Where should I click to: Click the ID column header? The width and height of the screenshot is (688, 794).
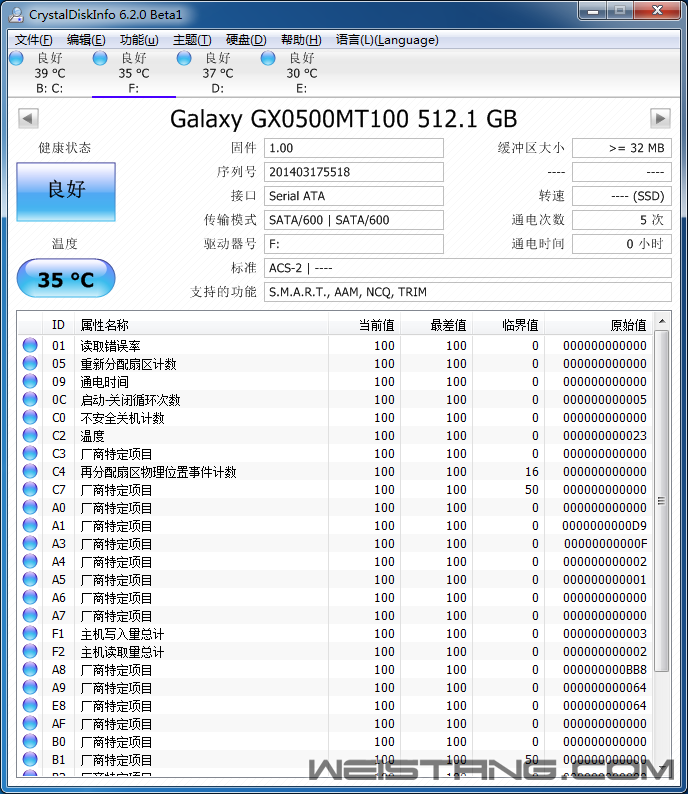58,325
